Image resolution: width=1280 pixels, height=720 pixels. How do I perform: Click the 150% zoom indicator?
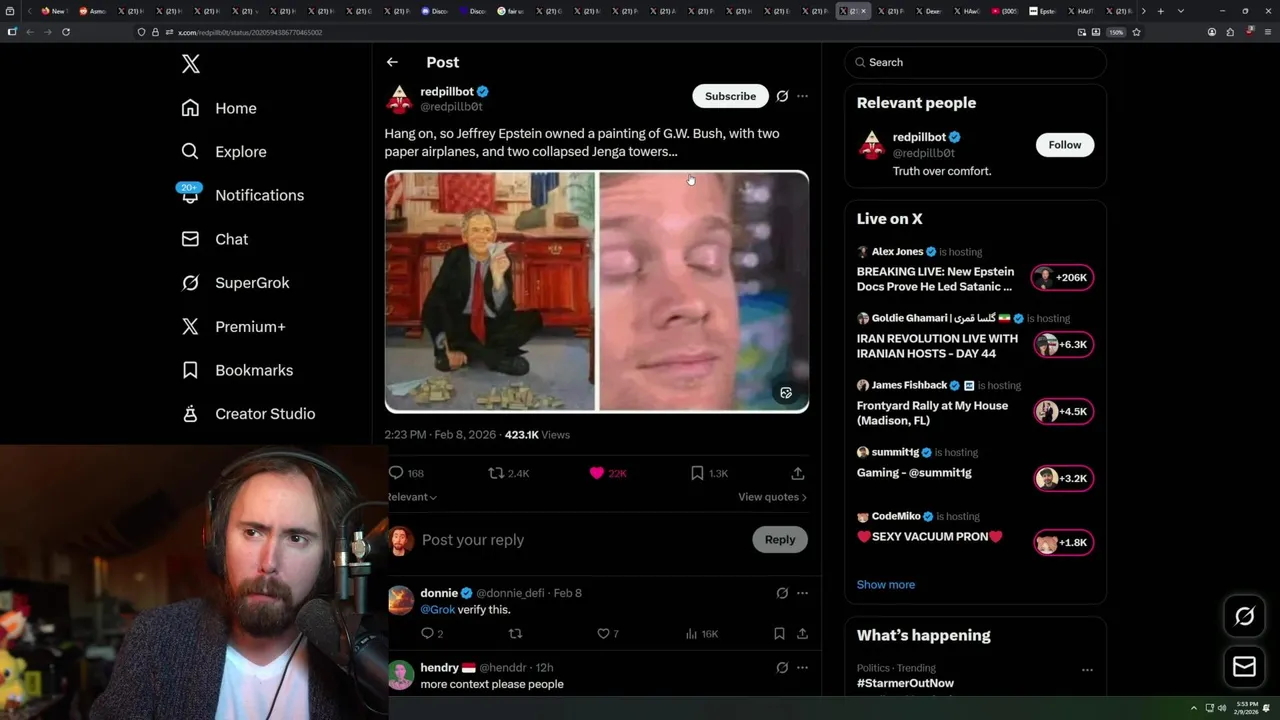pyautogui.click(x=1116, y=32)
